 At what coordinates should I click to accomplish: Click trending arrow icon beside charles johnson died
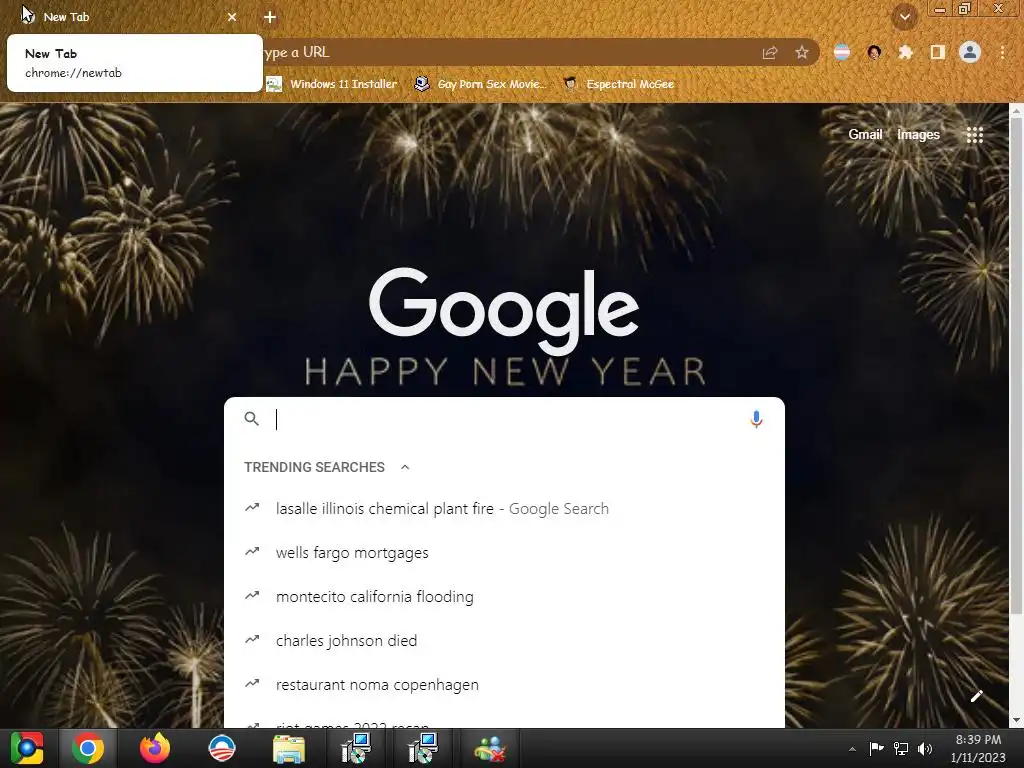point(251,640)
